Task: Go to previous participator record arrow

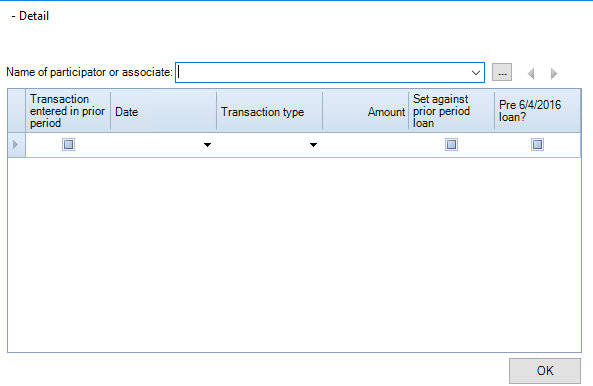Action: click(531, 73)
